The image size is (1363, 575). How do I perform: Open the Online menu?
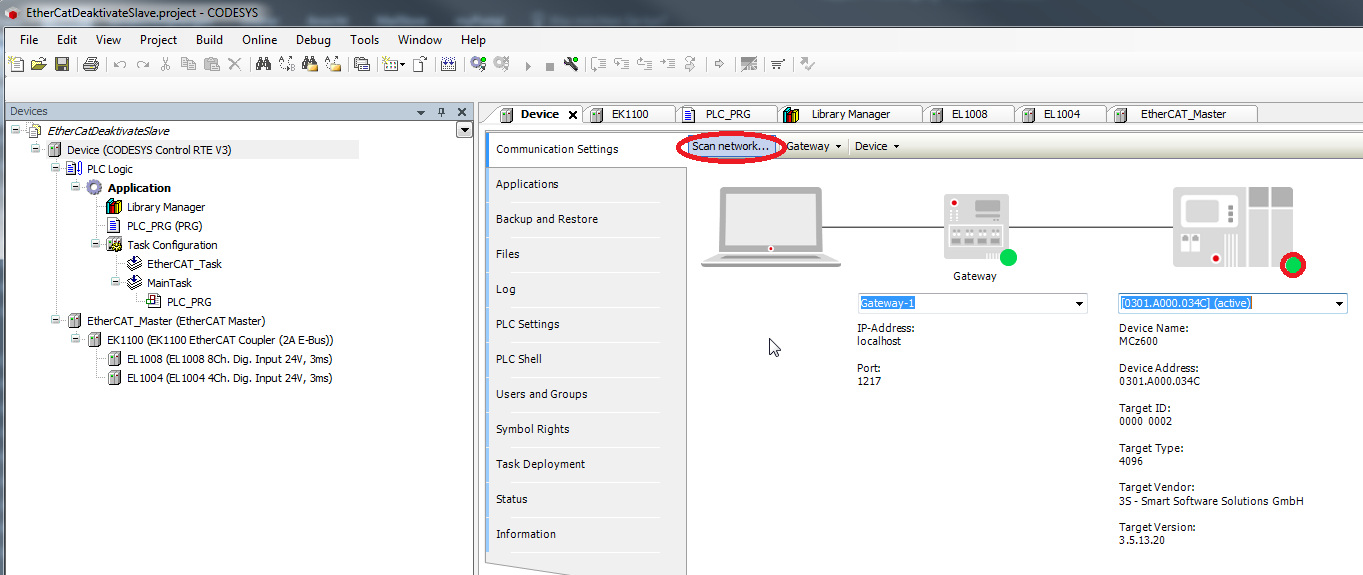pyautogui.click(x=259, y=40)
